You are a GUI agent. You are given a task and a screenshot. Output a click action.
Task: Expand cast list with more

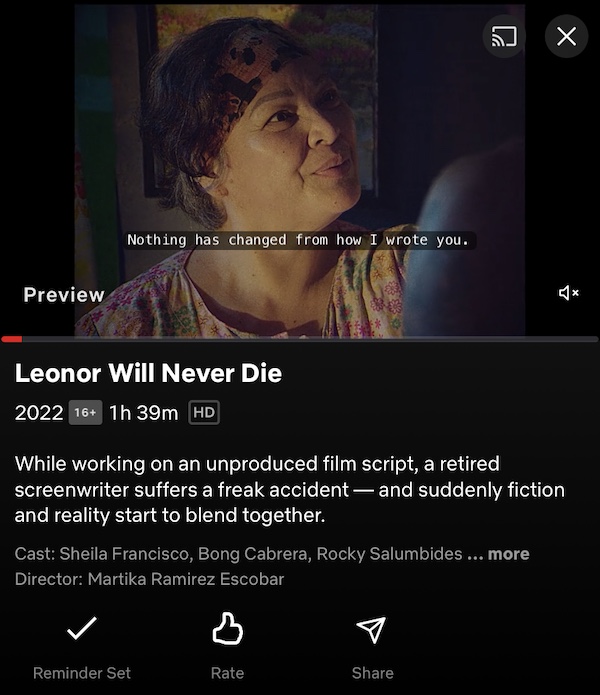click(x=508, y=554)
